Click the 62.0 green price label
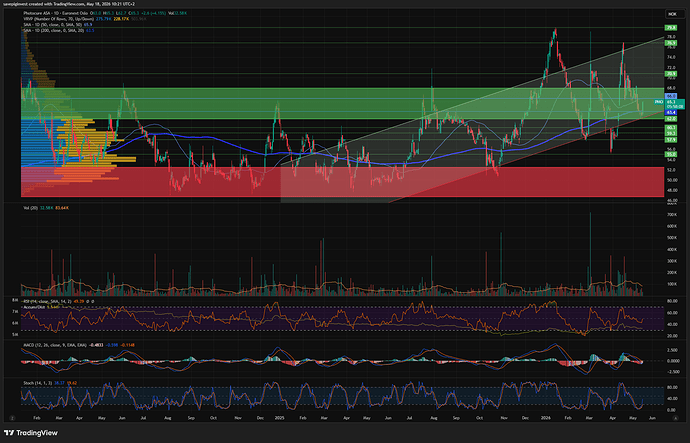690x443 pixels. coord(671,119)
